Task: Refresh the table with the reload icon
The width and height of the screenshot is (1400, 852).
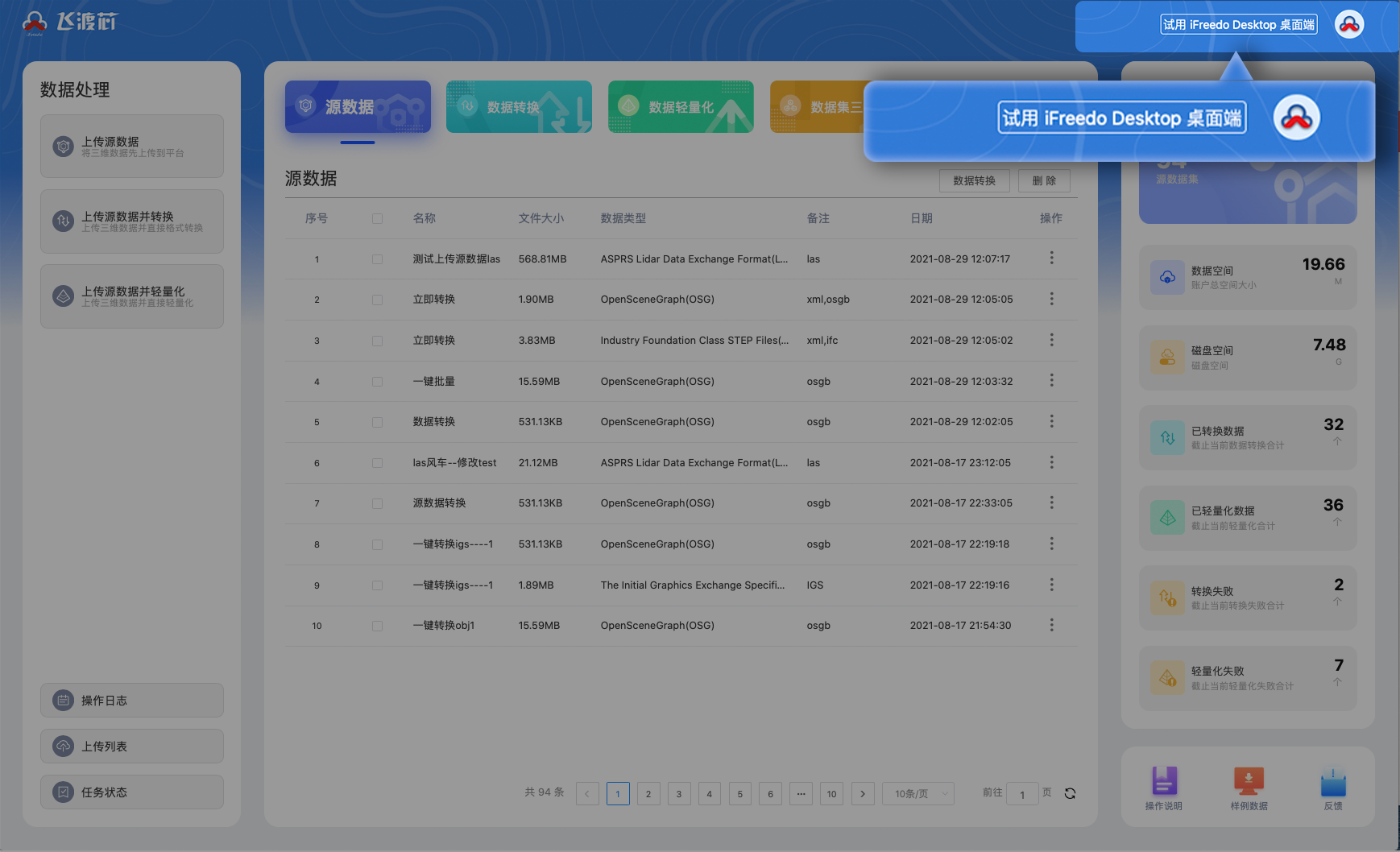Action: point(1070,793)
